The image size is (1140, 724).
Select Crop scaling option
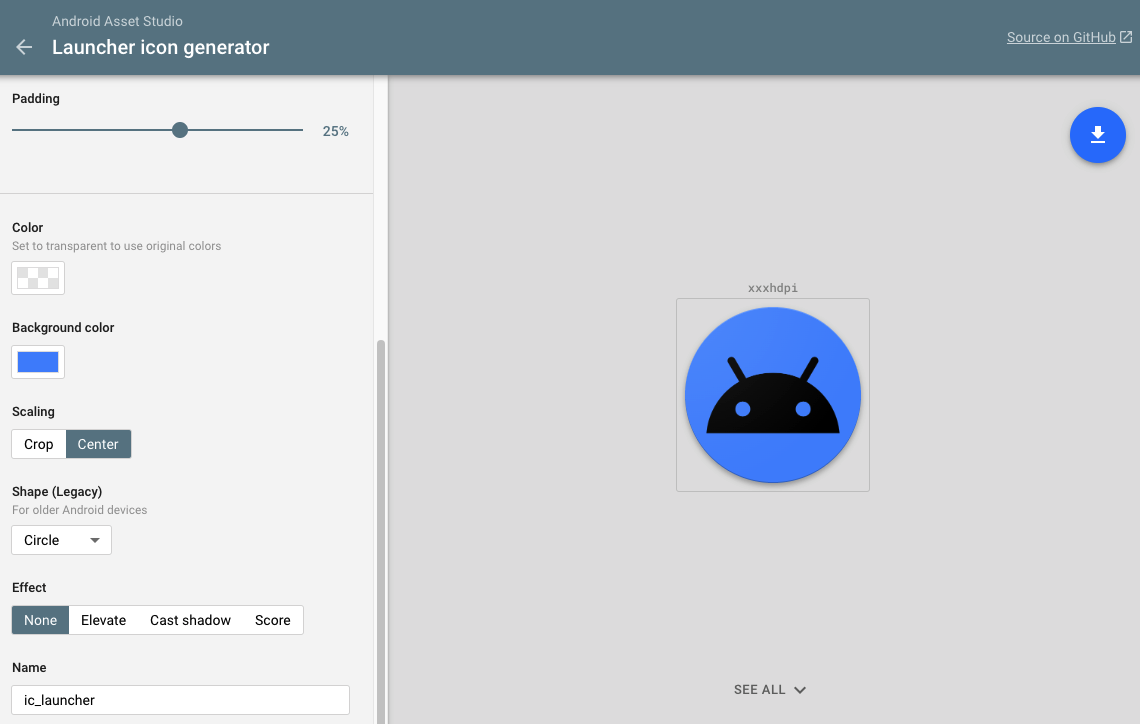[39, 444]
